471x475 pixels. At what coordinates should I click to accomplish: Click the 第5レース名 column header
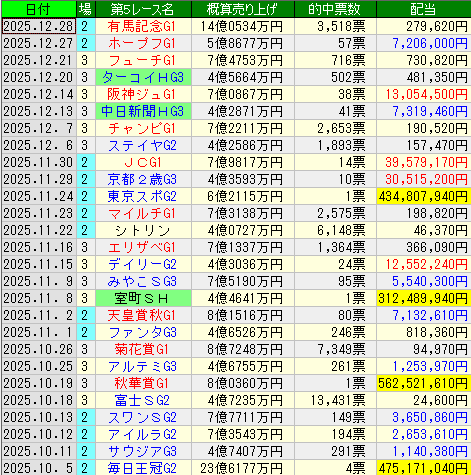coord(143,9)
